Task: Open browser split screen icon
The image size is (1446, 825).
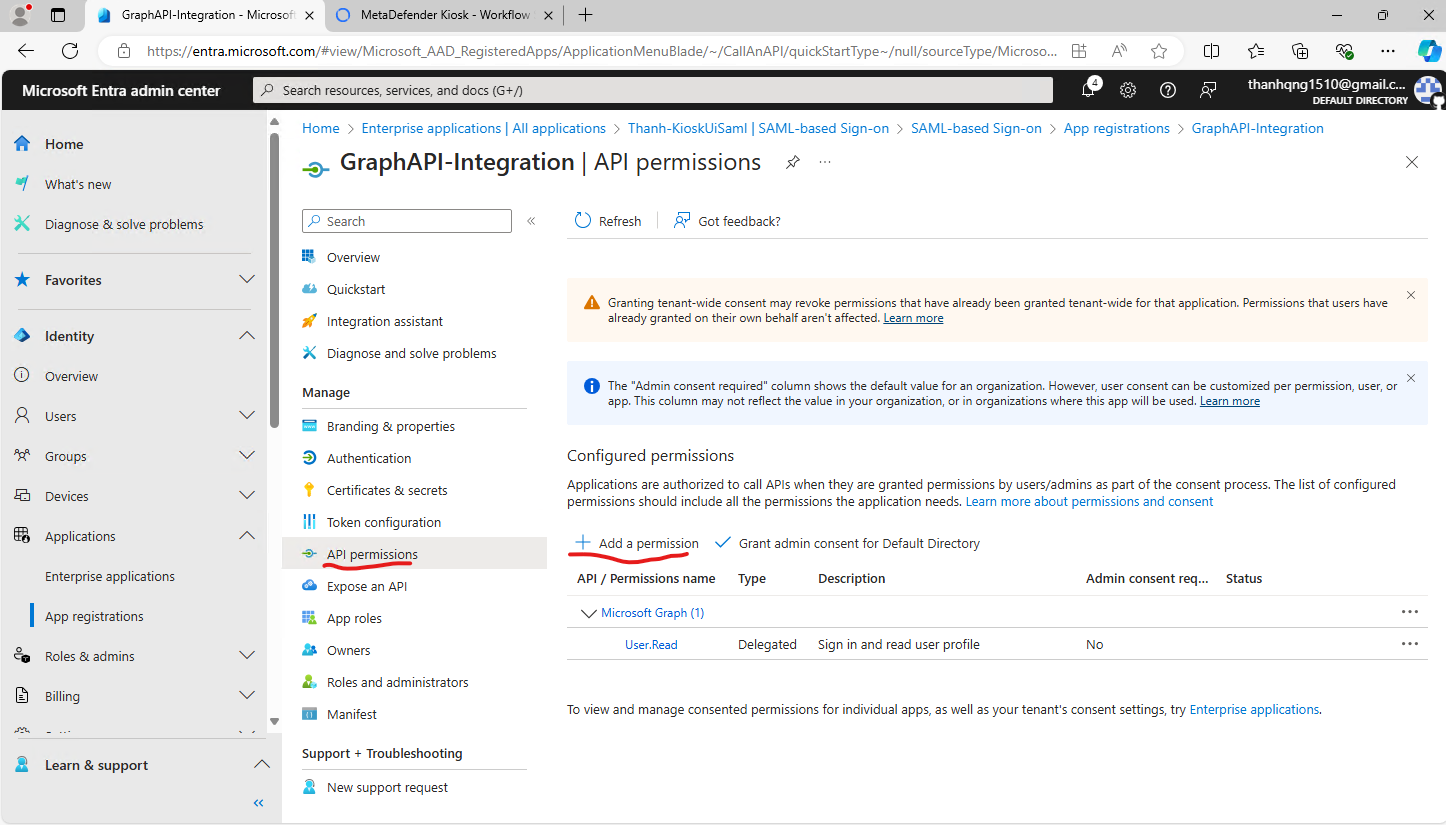Action: point(1211,51)
